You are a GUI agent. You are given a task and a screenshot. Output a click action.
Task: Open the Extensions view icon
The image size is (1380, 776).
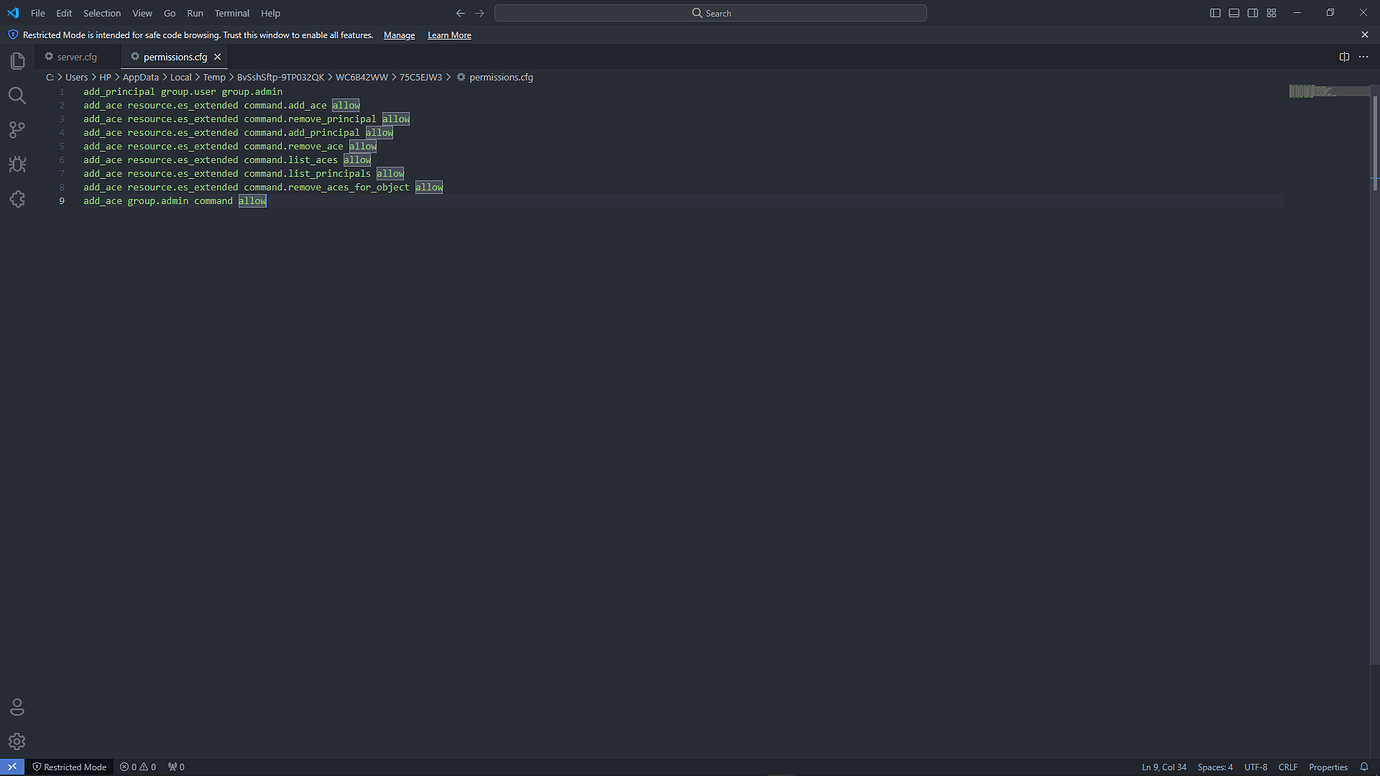click(x=17, y=199)
